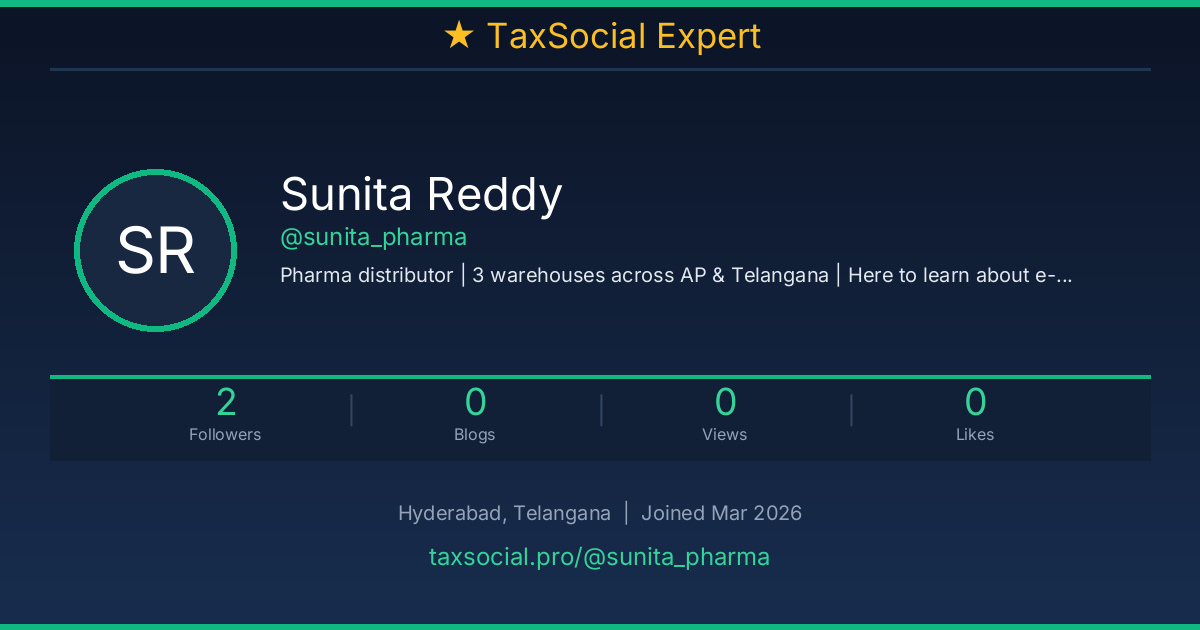Click the Joined Mar 2026 text
The width and height of the screenshot is (1200, 630).
click(721, 513)
